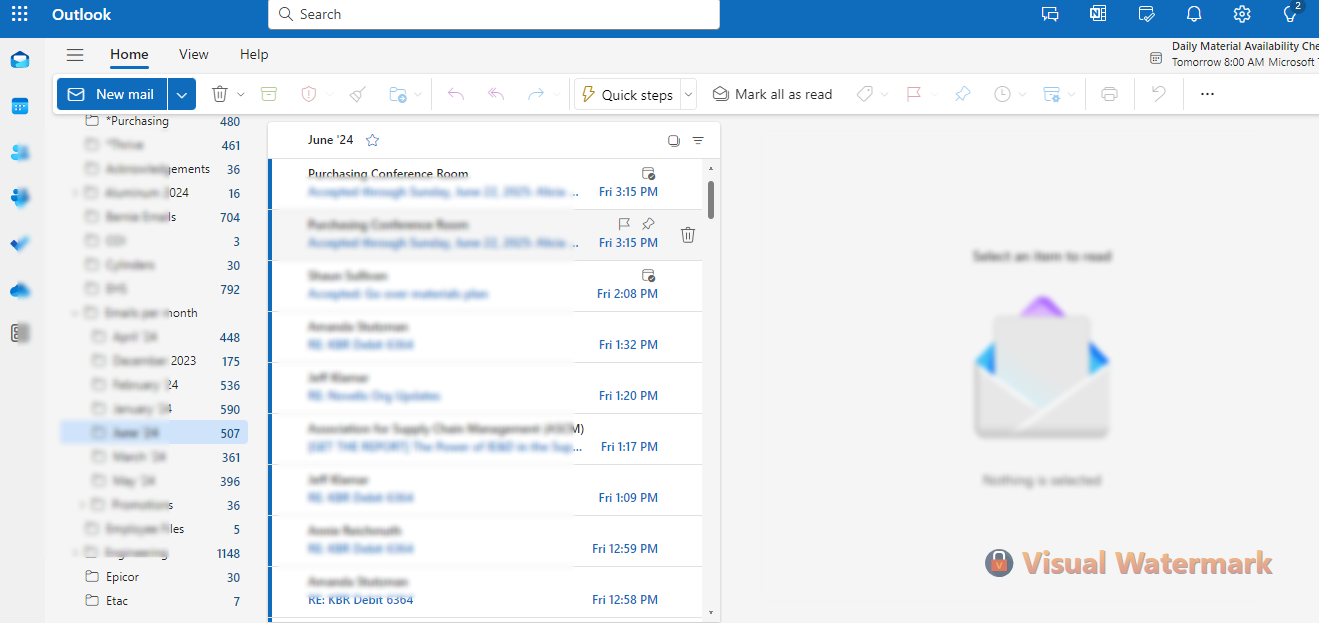
Task: Open notifications bell
Action: click(1194, 14)
